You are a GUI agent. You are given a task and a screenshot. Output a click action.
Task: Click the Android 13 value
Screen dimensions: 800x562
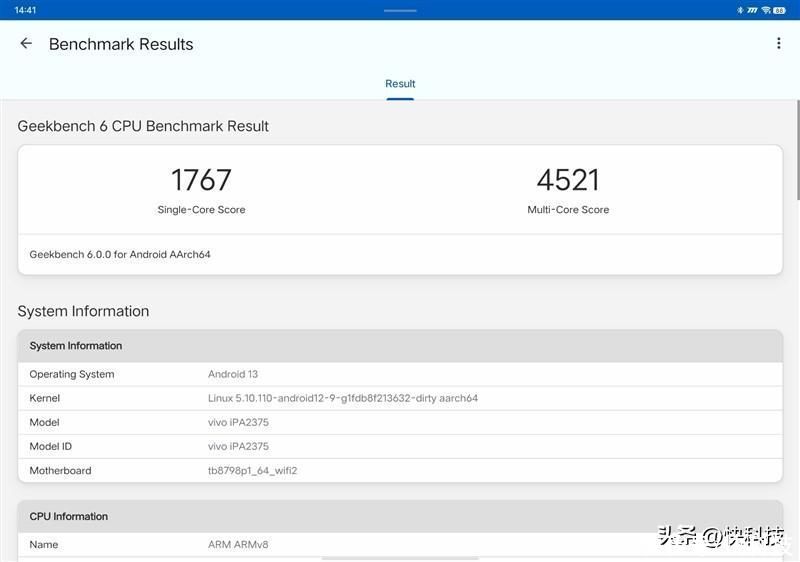(233, 374)
